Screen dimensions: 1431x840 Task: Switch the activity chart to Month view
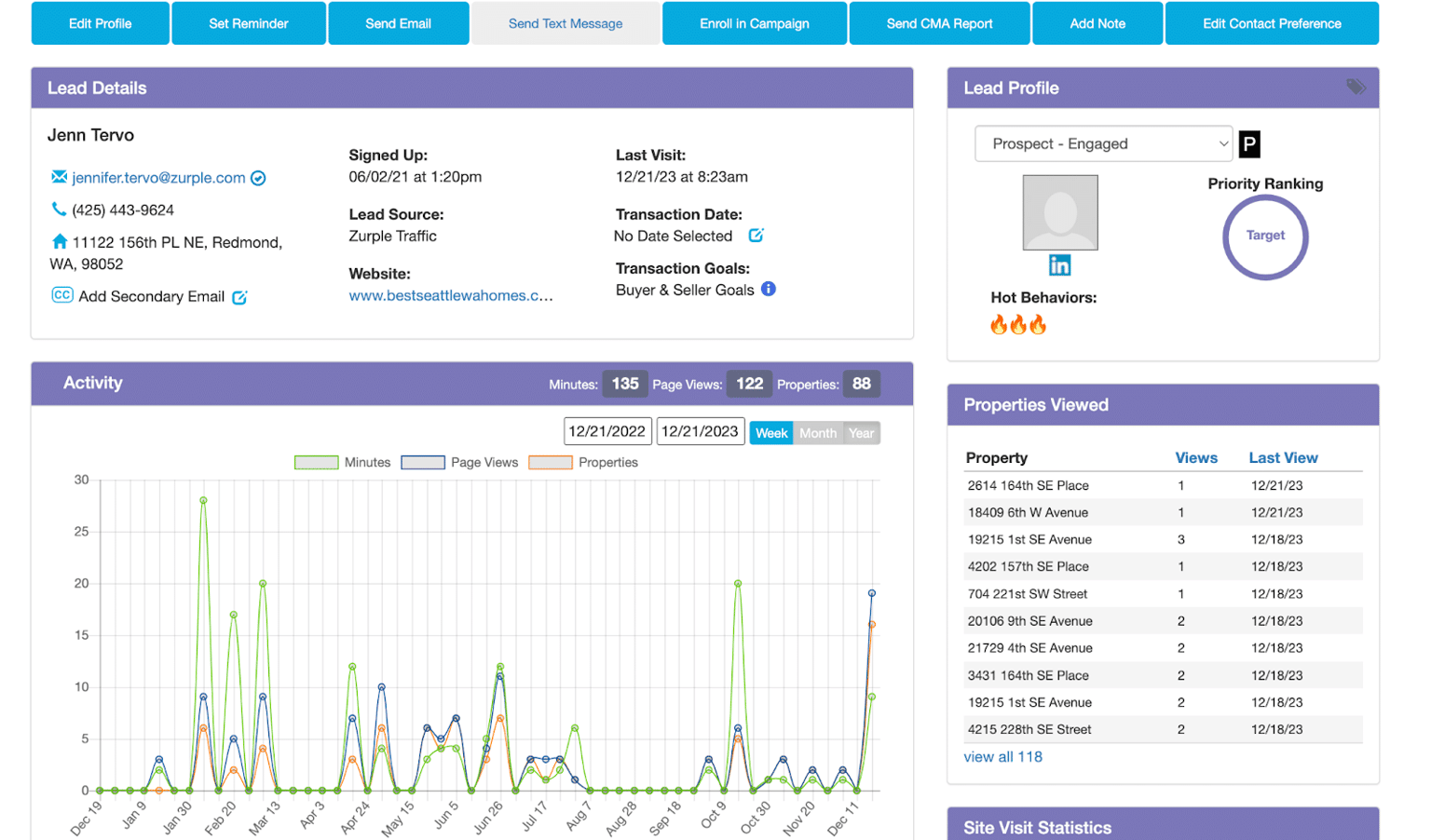pos(817,432)
